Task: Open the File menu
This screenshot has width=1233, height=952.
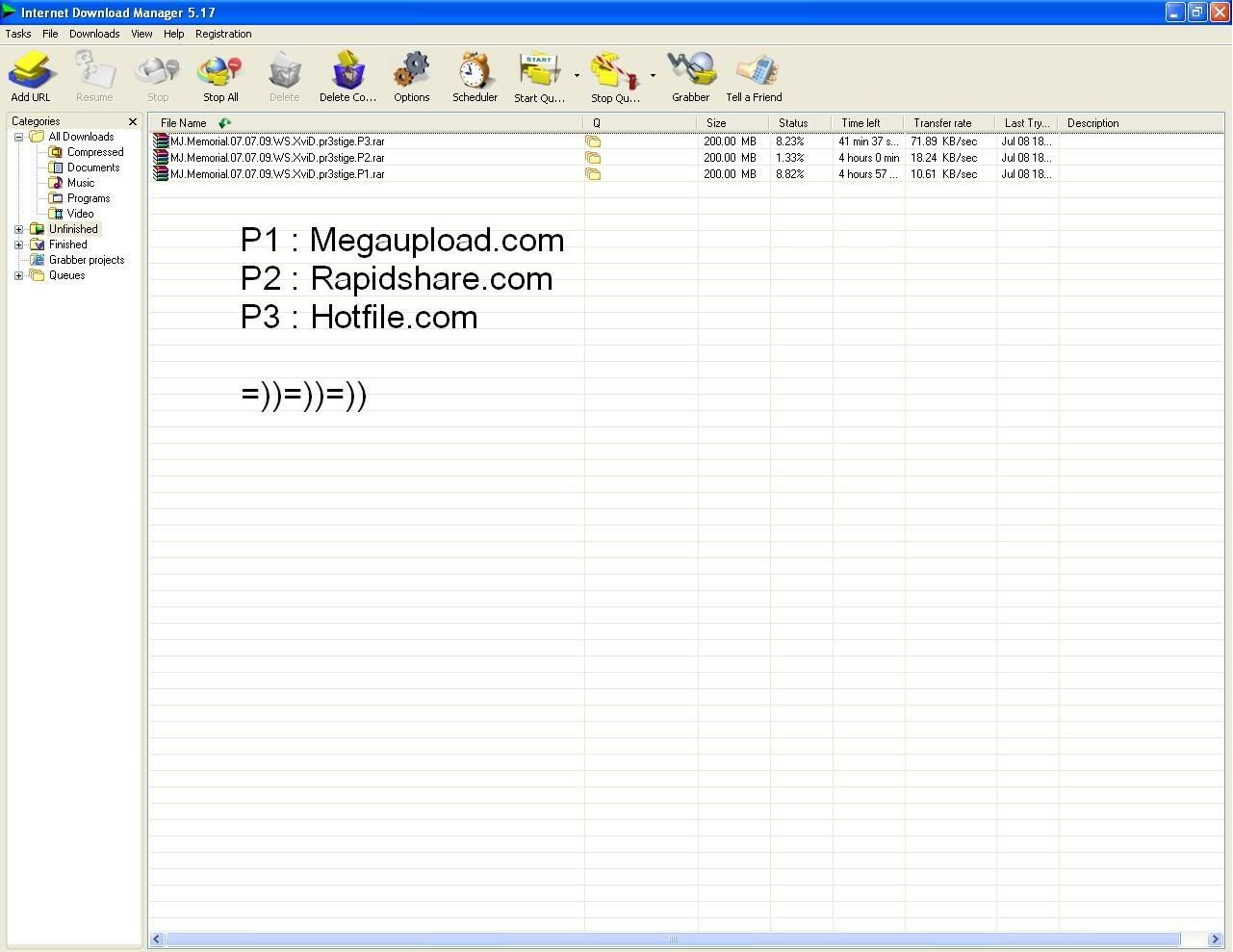Action: (50, 34)
